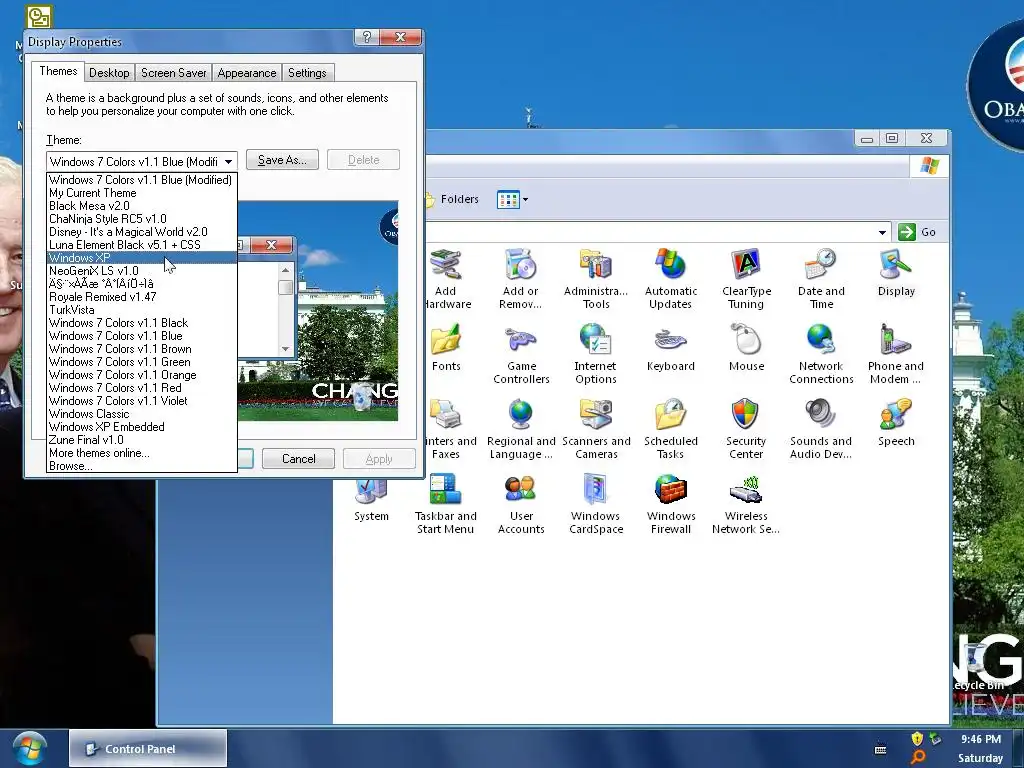Select Zune Final v1.0 theme
Viewport: 1024px width, 768px height.
pyautogui.click(x=142, y=440)
